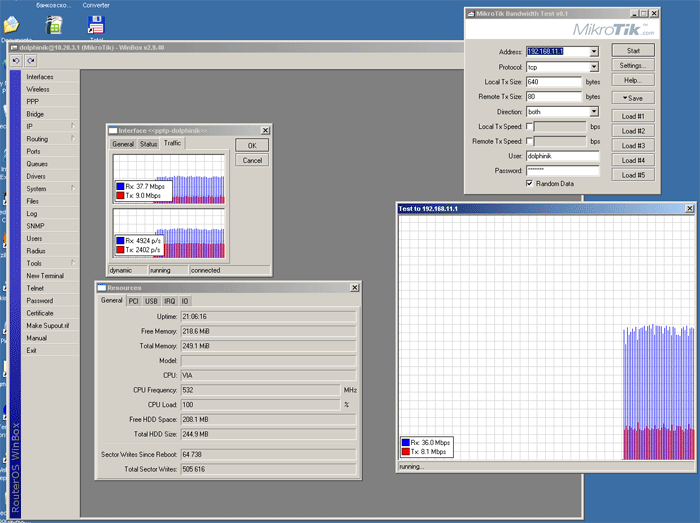Click the Help button
The image size is (700, 523).
point(633,80)
